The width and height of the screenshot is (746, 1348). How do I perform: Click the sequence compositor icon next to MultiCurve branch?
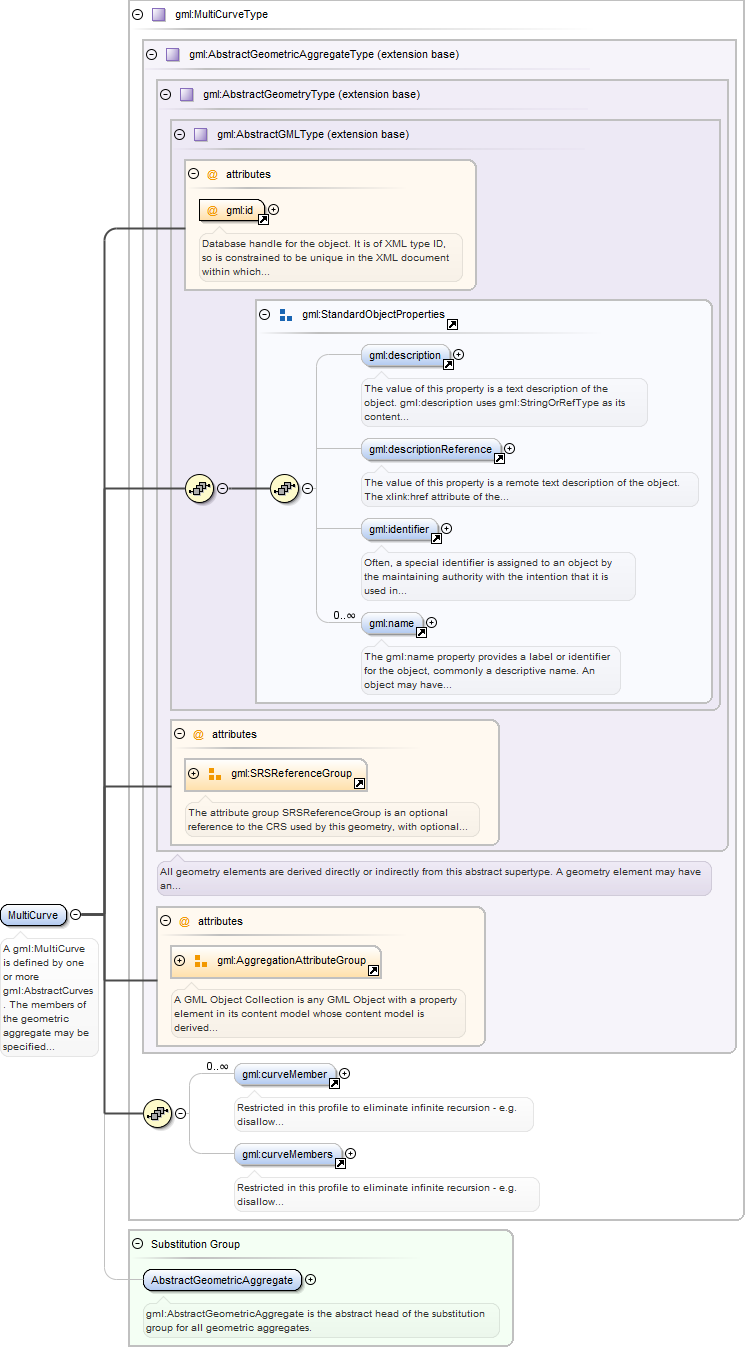point(200,488)
